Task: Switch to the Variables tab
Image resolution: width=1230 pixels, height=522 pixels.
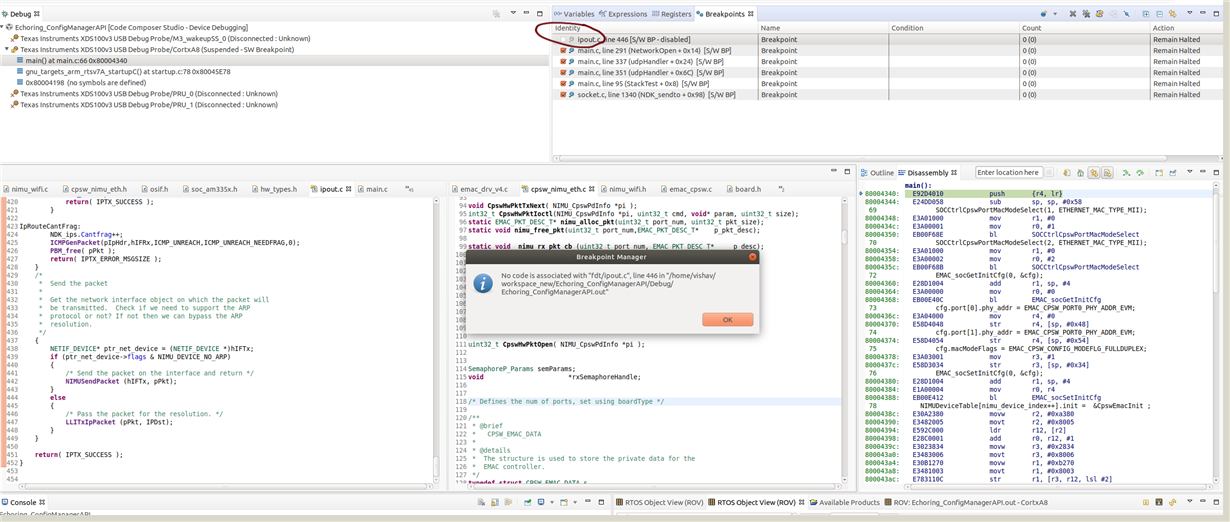Action: coord(574,14)
